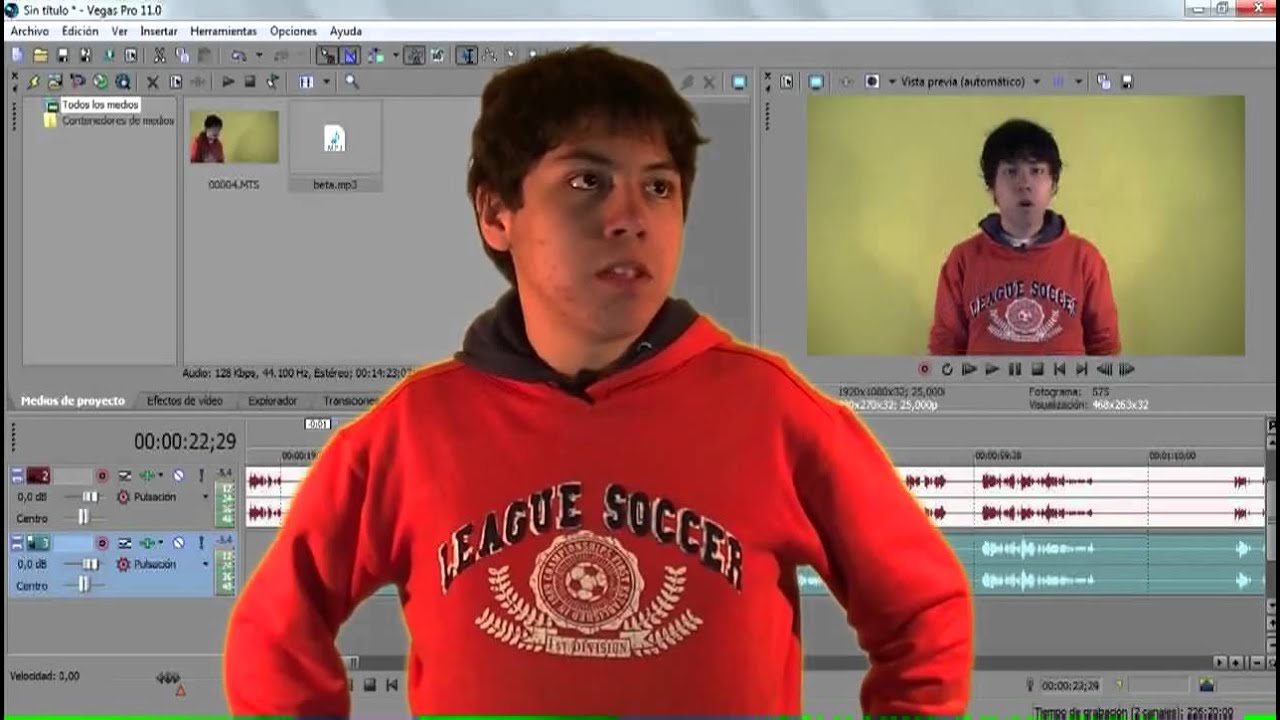
Task: Open the 'Vista previa (automático)' quality dropdown
Action: tap(971, 82)
